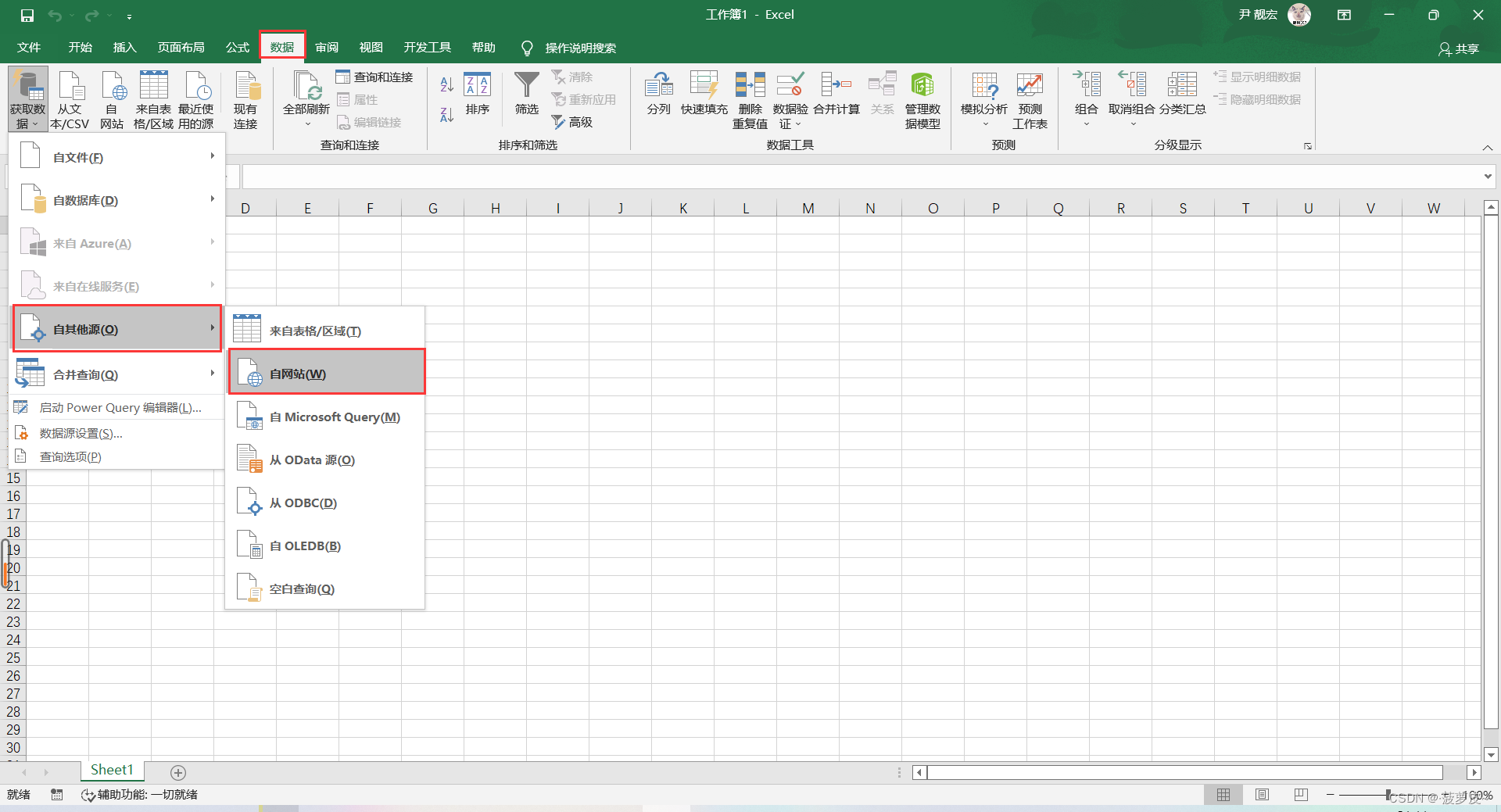Switch to the Developer (开发工具) tab

point(427,48)
